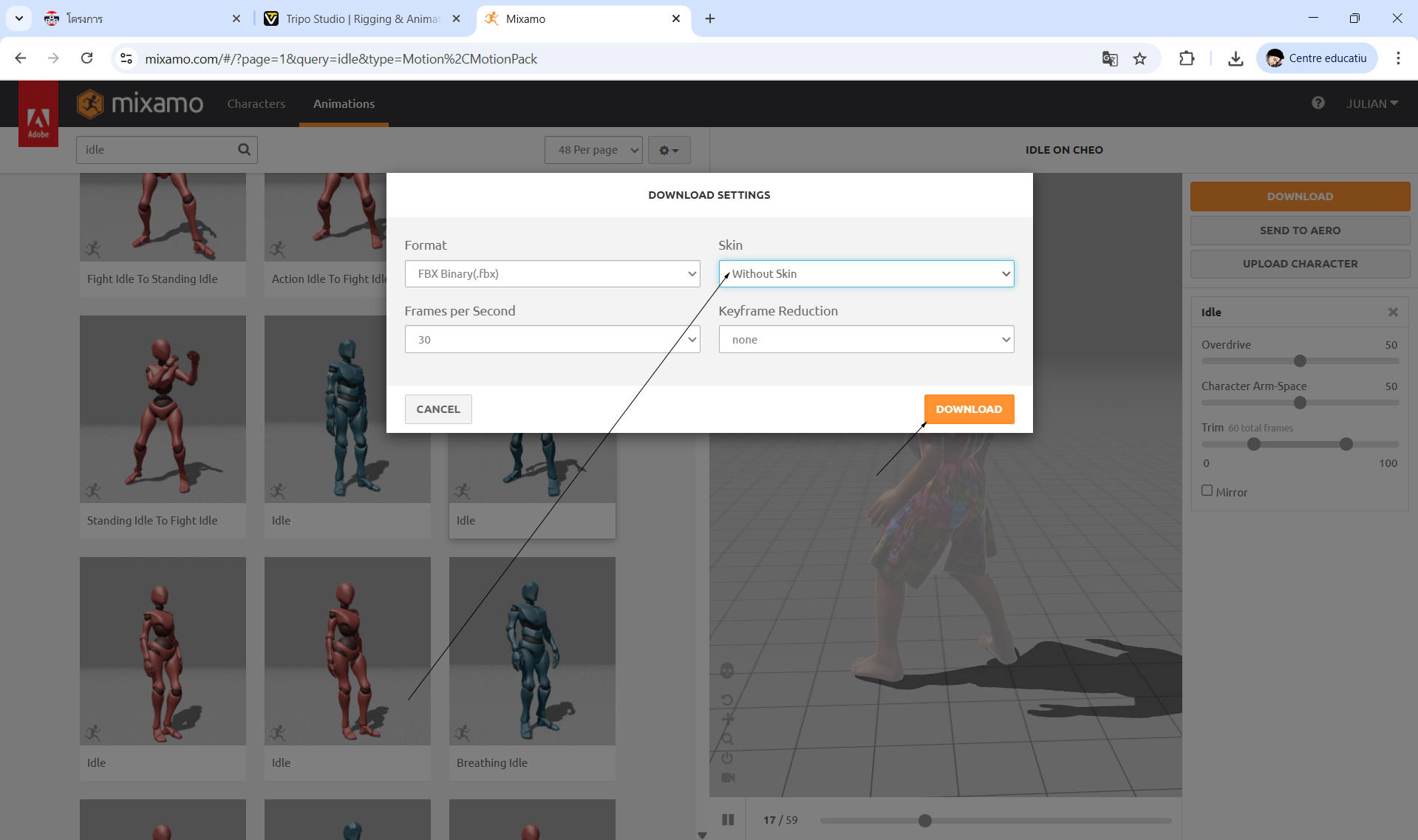The image size is (1418, 840).
Task: Cancel the download settings dialog
Action: [x=438, y=409]
